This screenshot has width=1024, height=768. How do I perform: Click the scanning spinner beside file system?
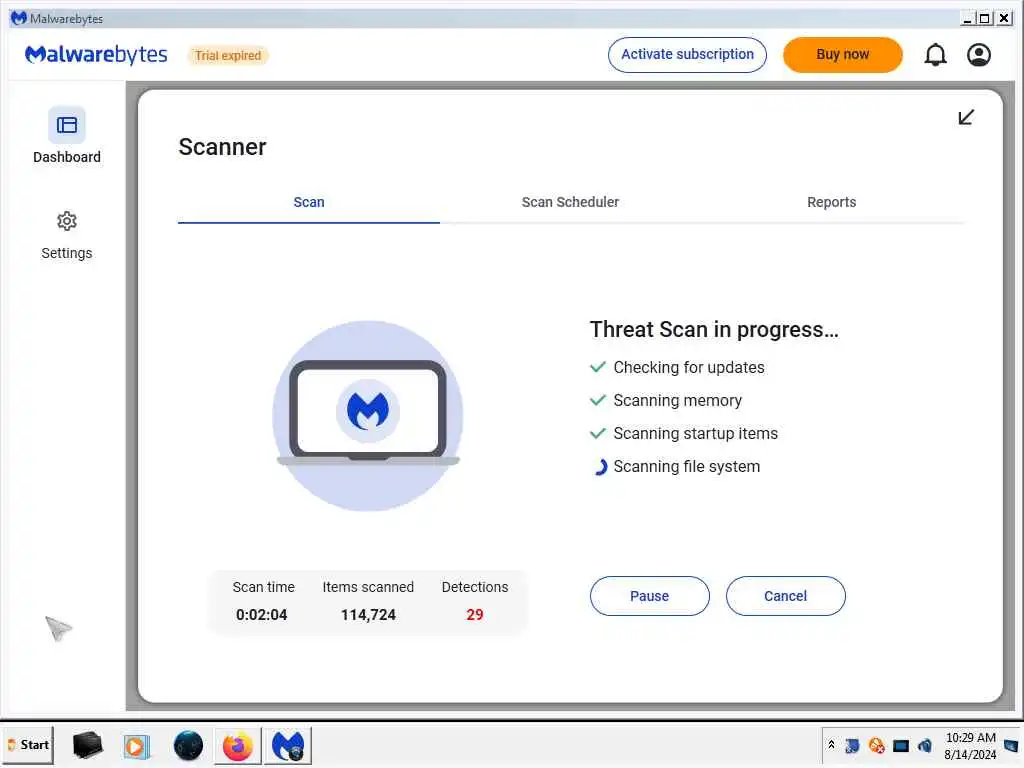[600, 467]
